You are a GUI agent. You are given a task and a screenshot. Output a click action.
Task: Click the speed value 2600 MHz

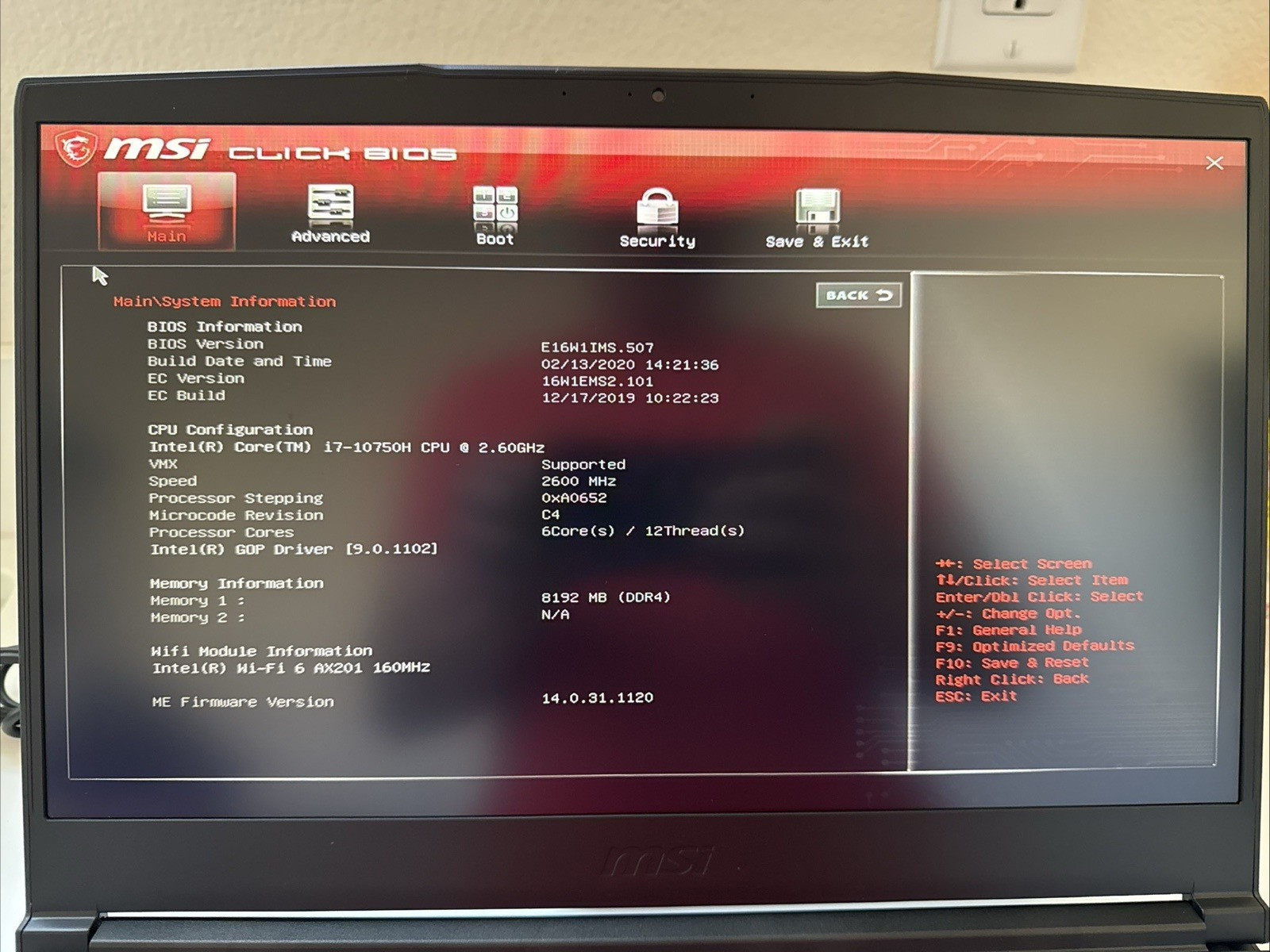click(579, 482)
